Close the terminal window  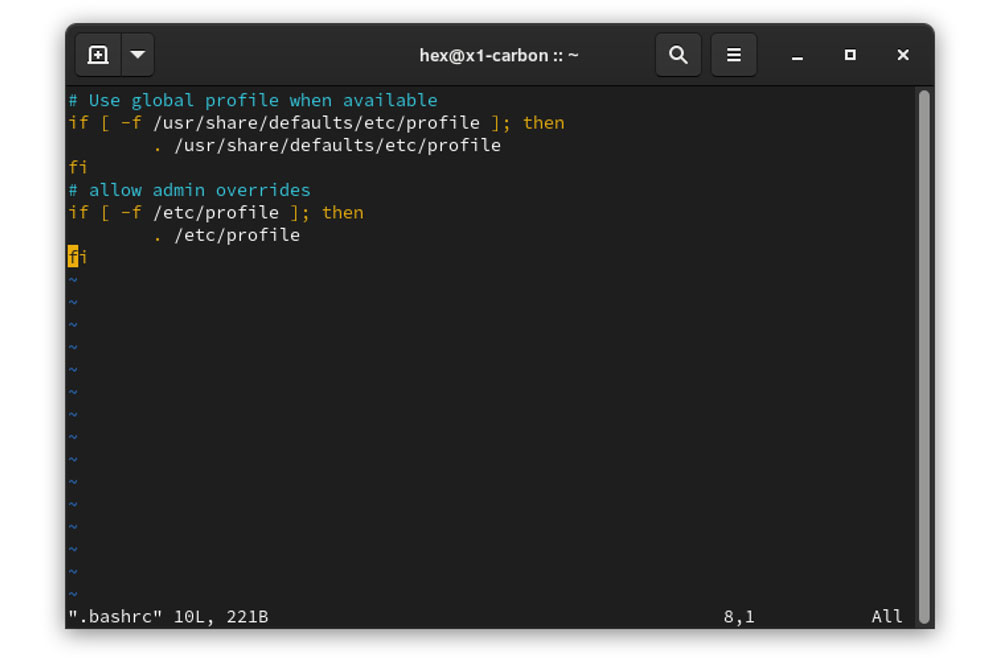pos(903,55)
